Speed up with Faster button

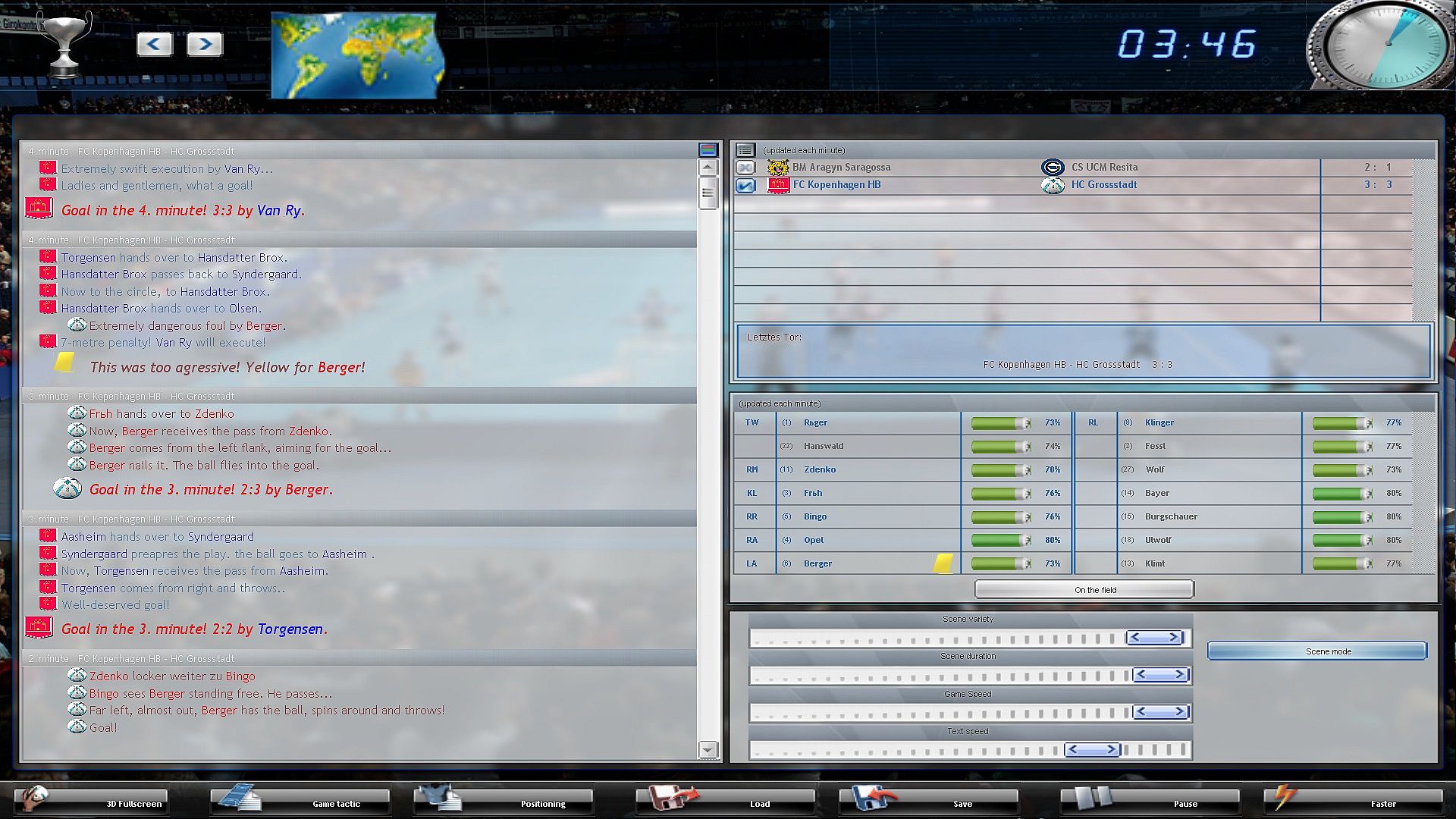1353,801
